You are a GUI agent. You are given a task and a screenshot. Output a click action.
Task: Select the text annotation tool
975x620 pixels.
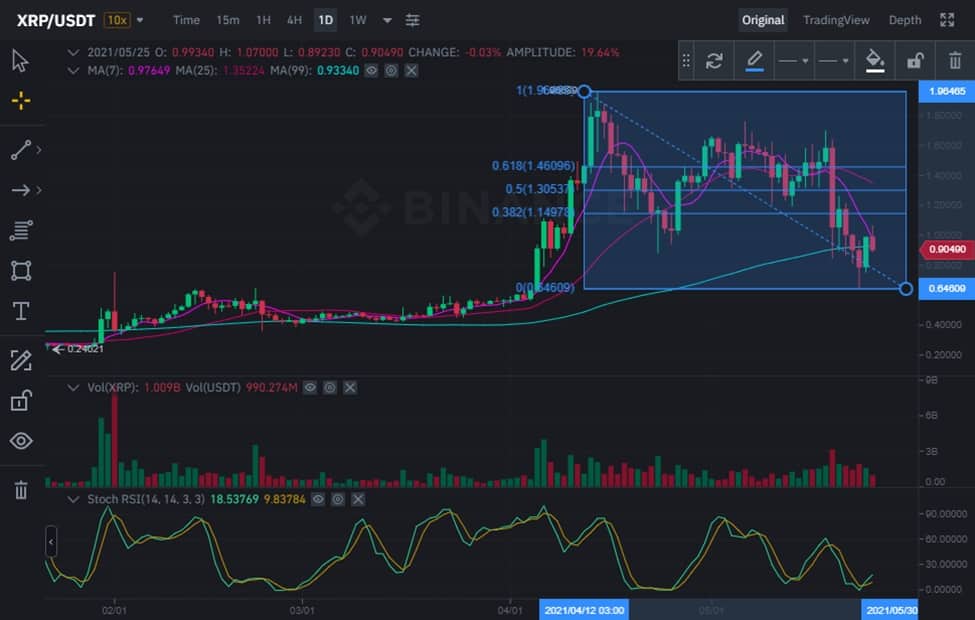tap(21, 311)
